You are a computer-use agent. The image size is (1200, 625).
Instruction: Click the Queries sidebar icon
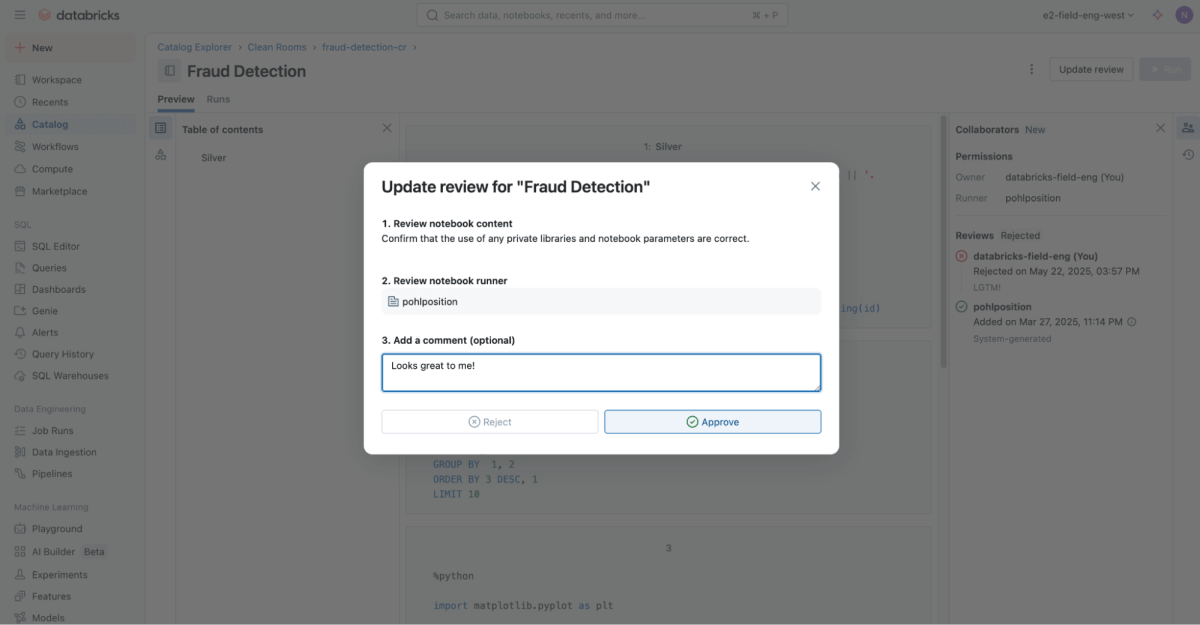[x=20, y=268]
